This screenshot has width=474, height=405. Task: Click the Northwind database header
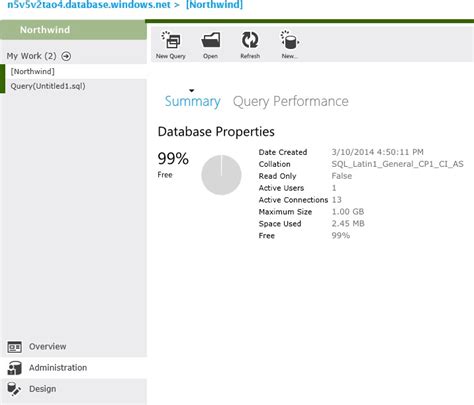[x=73, y=30]
